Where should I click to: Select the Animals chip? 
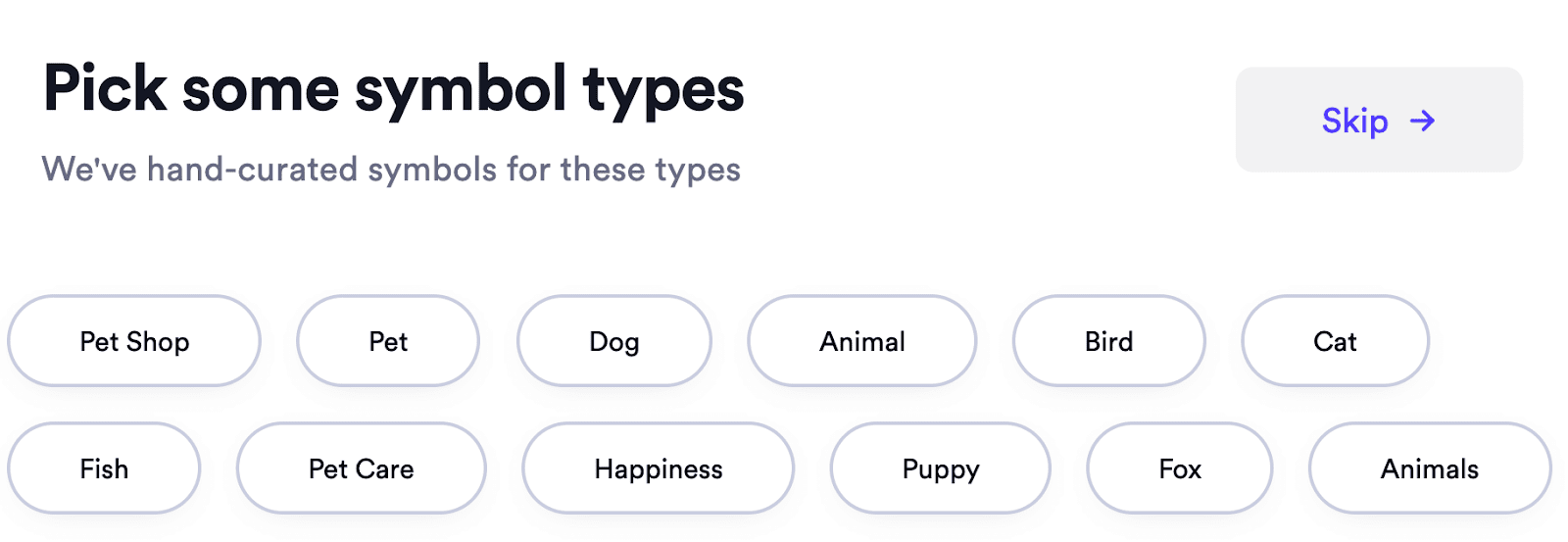tap(1430, 468)
